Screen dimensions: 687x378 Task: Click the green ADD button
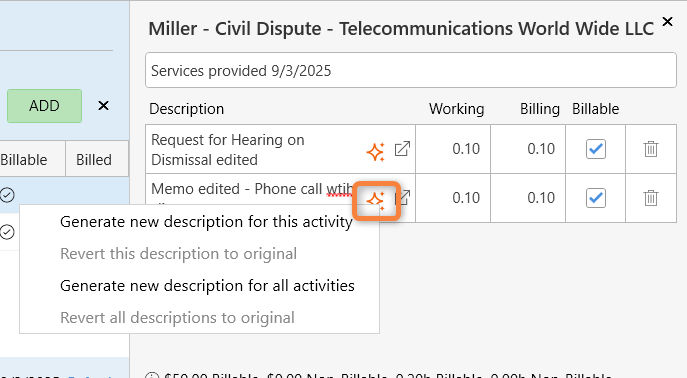click(x=44, y=106)
